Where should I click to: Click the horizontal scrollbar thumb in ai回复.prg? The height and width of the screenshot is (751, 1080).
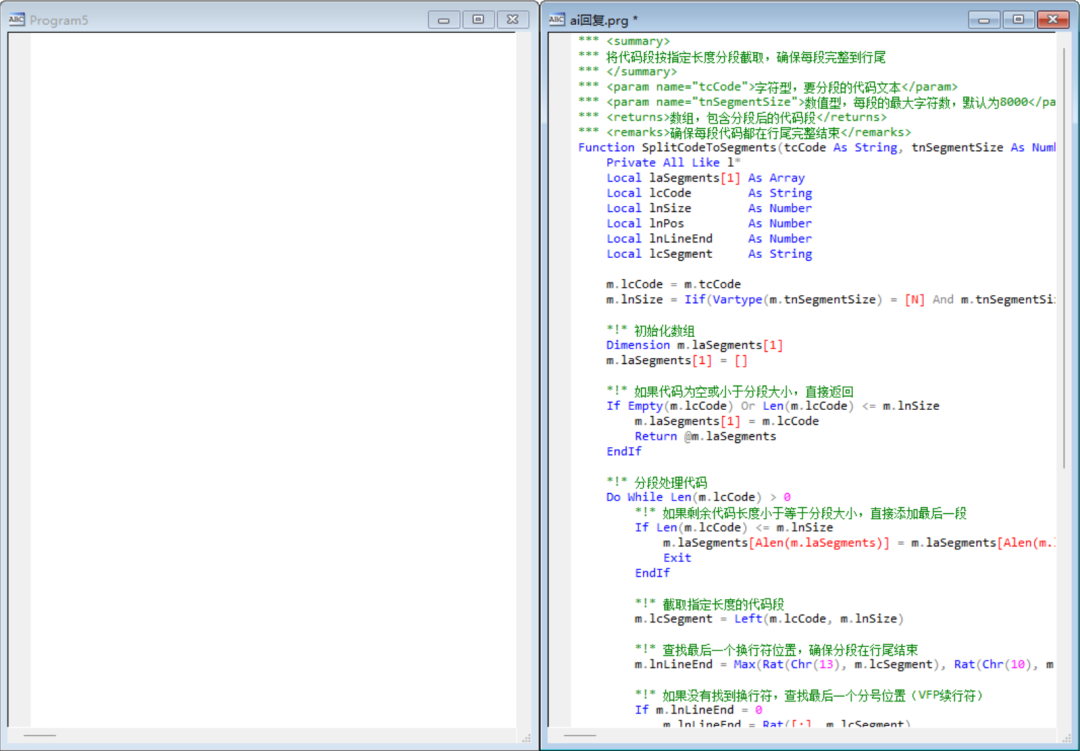pos(580,735)
